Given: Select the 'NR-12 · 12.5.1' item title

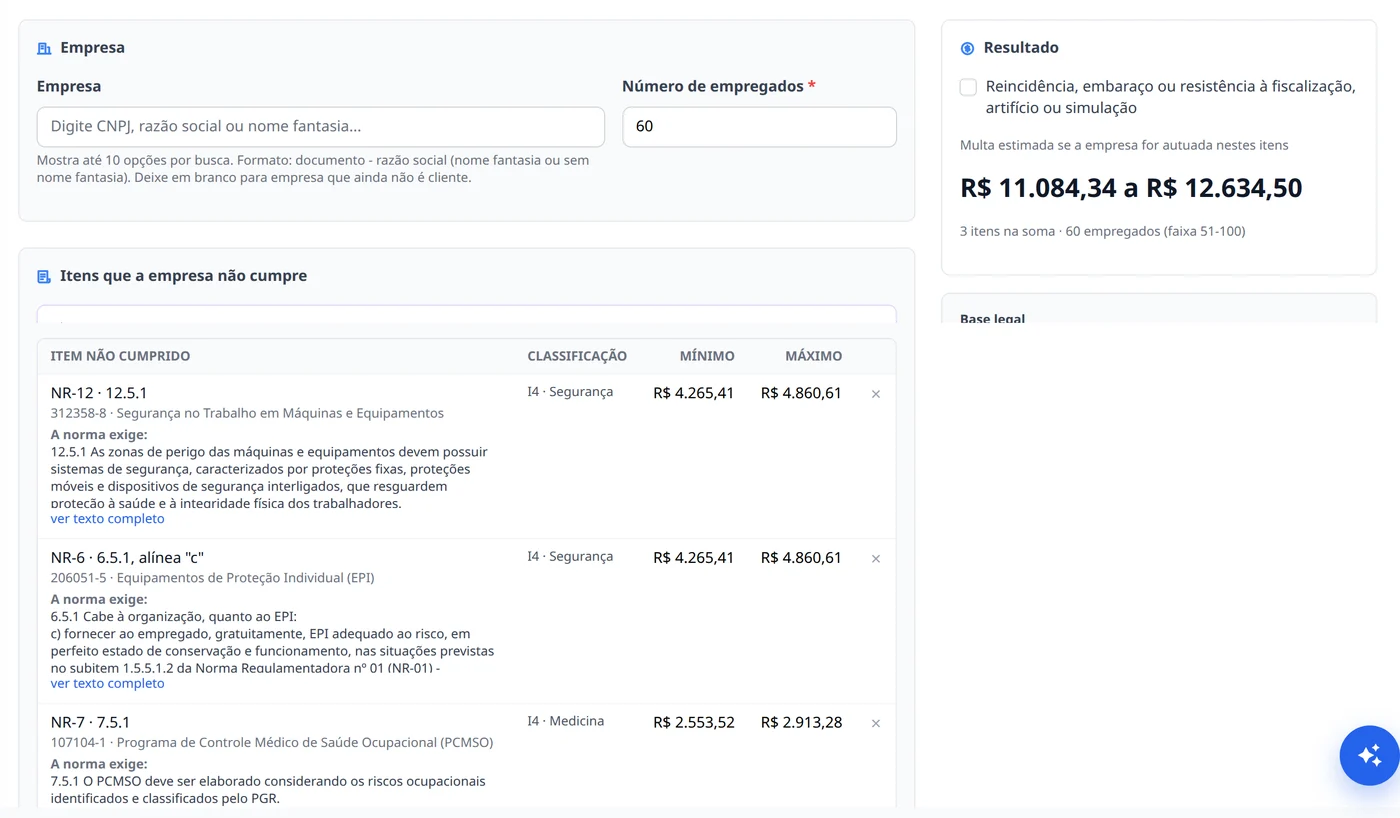Looking at the screenshot, I should pyautogui.click(x=99, y=393).
